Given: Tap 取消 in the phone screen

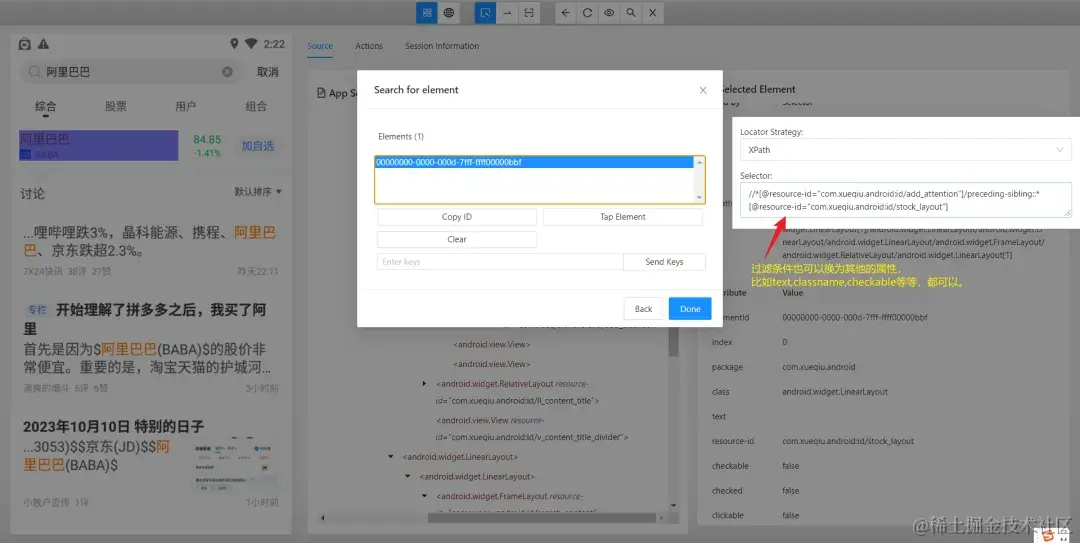Looking at the screenshot, I should [268, 72].
